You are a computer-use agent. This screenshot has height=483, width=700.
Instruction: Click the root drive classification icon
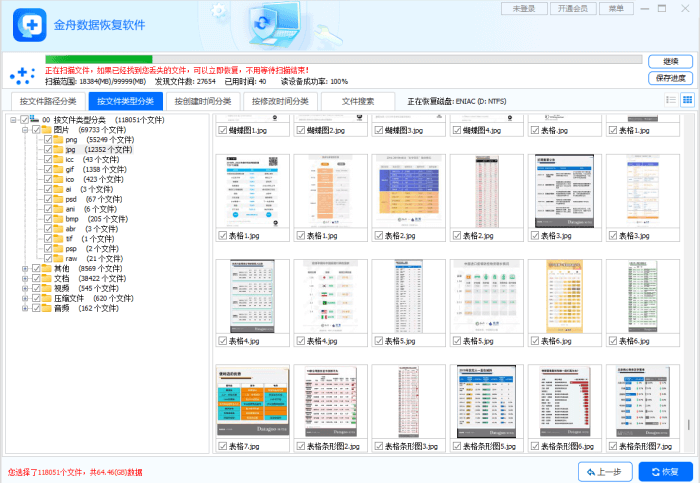point(34,120)
